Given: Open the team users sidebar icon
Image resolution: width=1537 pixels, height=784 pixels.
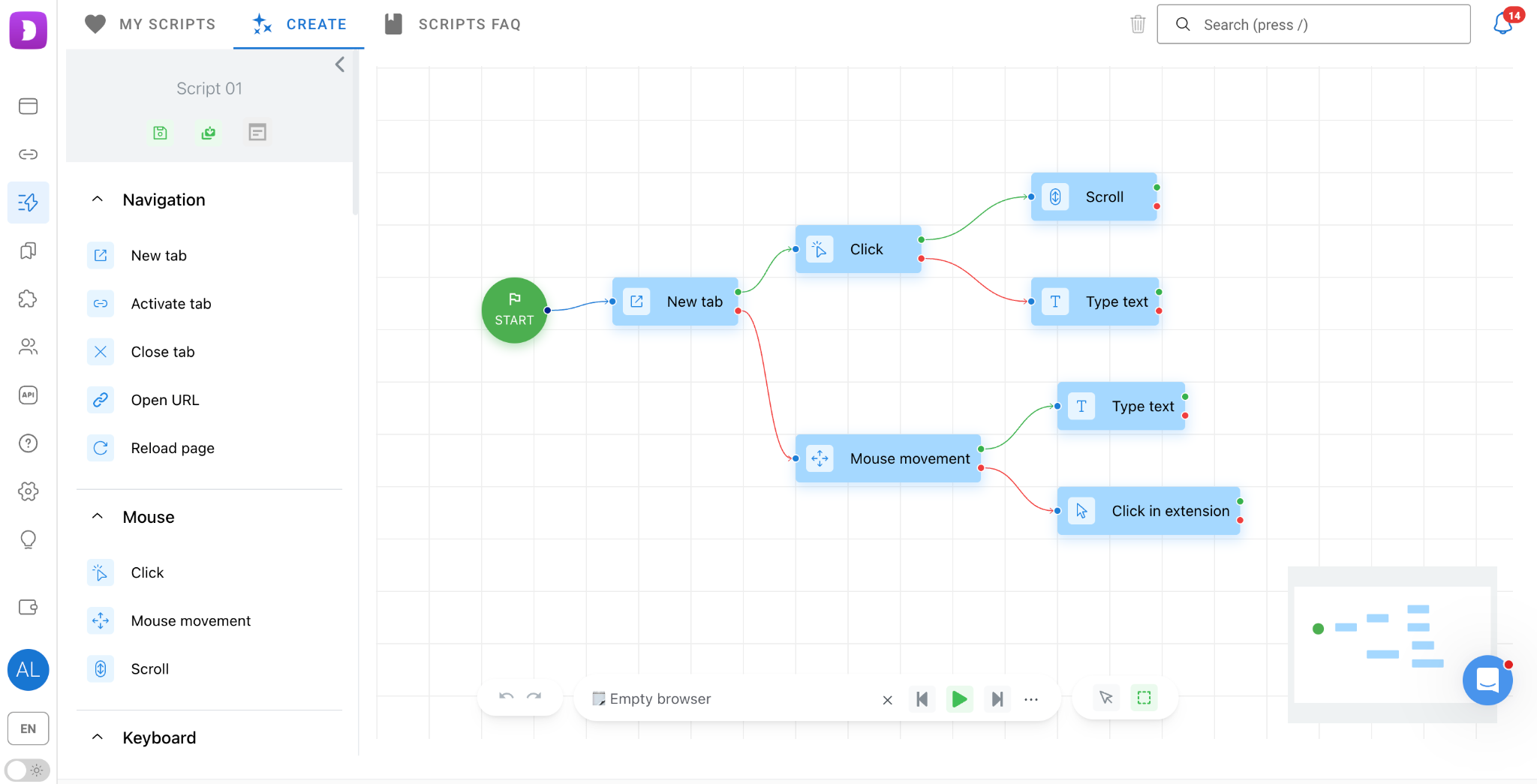Looking at the screenshot, I should [29, 347].
